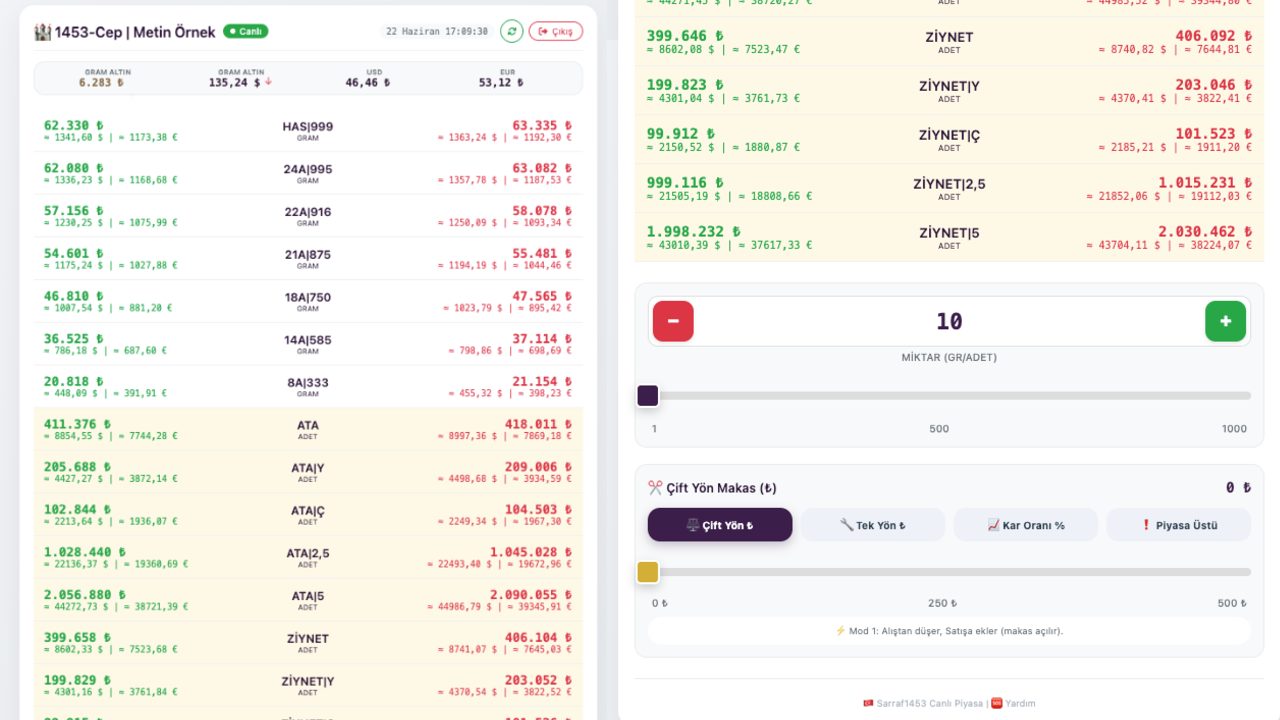Screen dimensions: 1280x720
Task: Log out with the Çıkış button
Action: click(555, 31)
